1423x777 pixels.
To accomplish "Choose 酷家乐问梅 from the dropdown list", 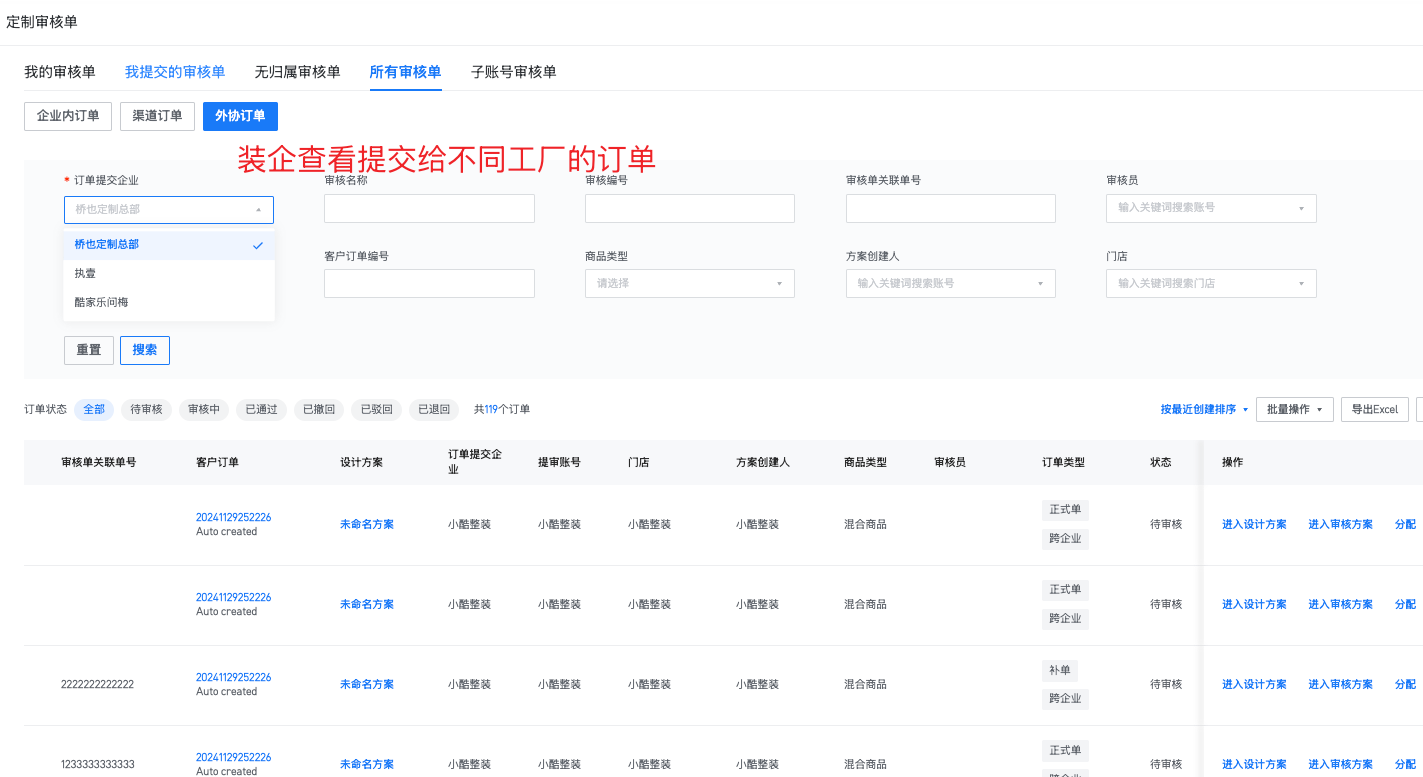I will coord(101,302).
